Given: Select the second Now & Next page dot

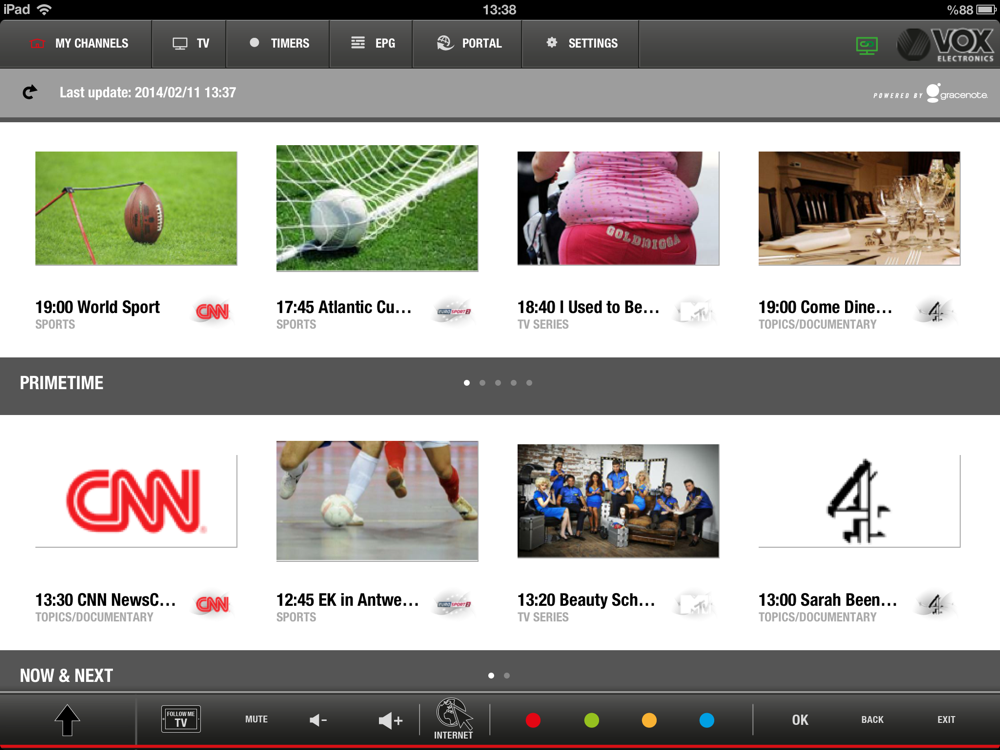Looking at the screenshot, I should tap(507, 675).
